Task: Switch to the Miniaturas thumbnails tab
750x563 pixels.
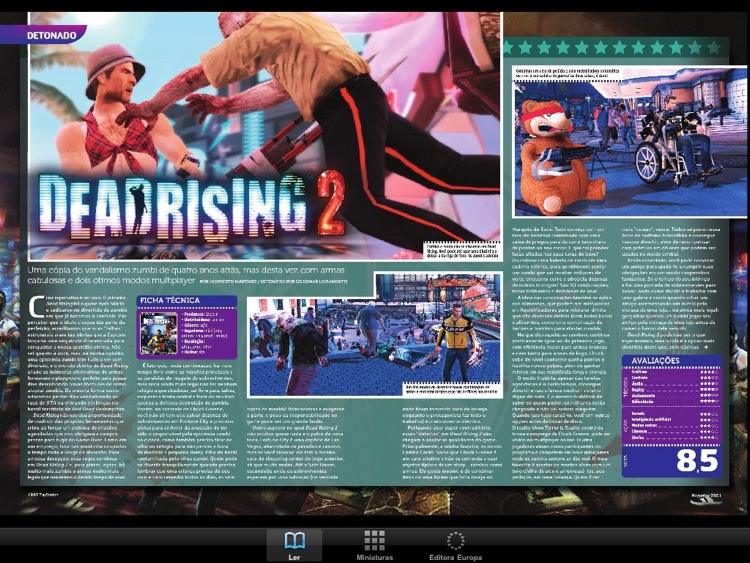Action: (x=375, y=545)
